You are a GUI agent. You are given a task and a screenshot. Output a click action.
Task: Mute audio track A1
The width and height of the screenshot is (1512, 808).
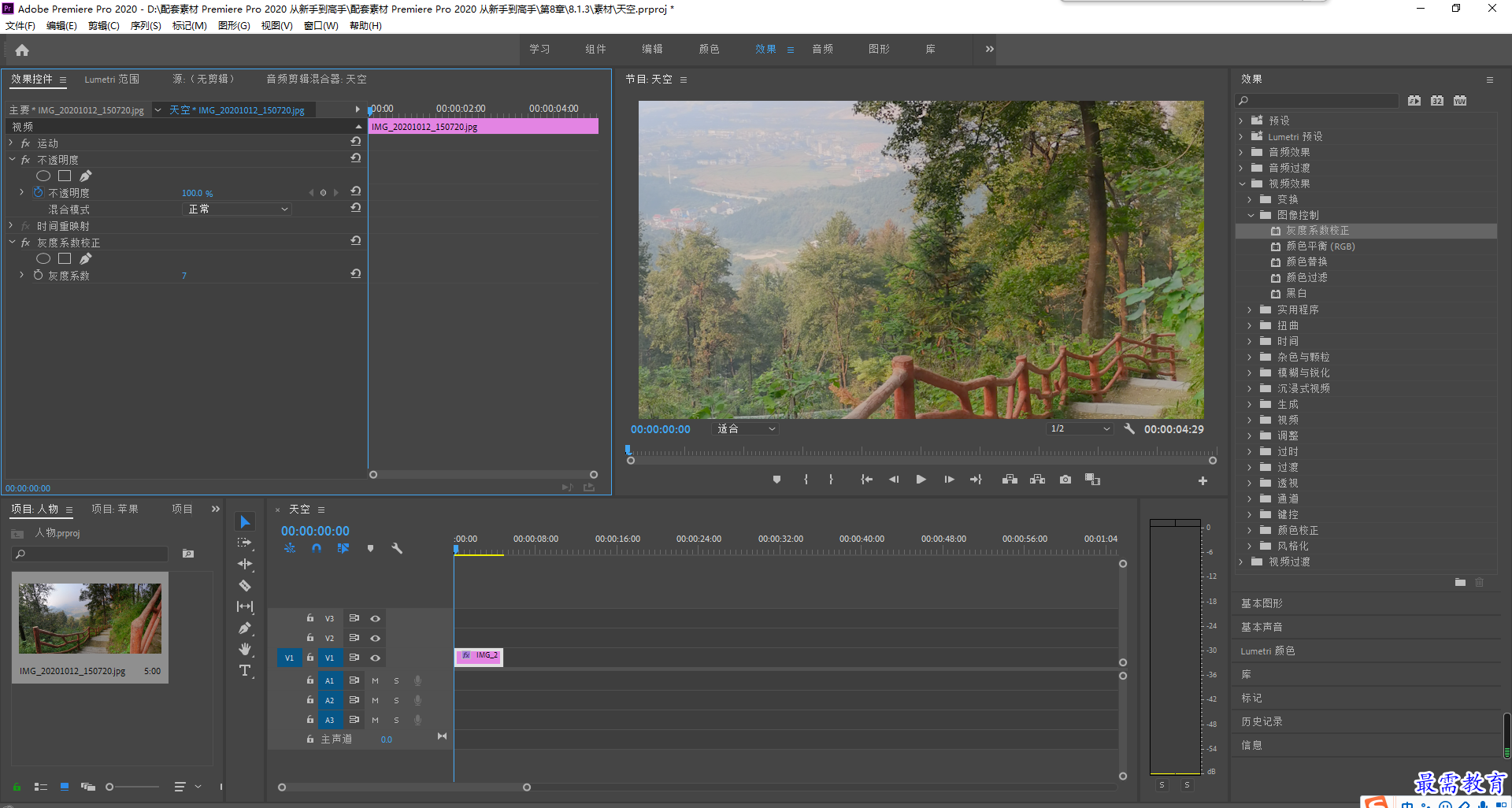pyautogui.click(x=375, y=680)
